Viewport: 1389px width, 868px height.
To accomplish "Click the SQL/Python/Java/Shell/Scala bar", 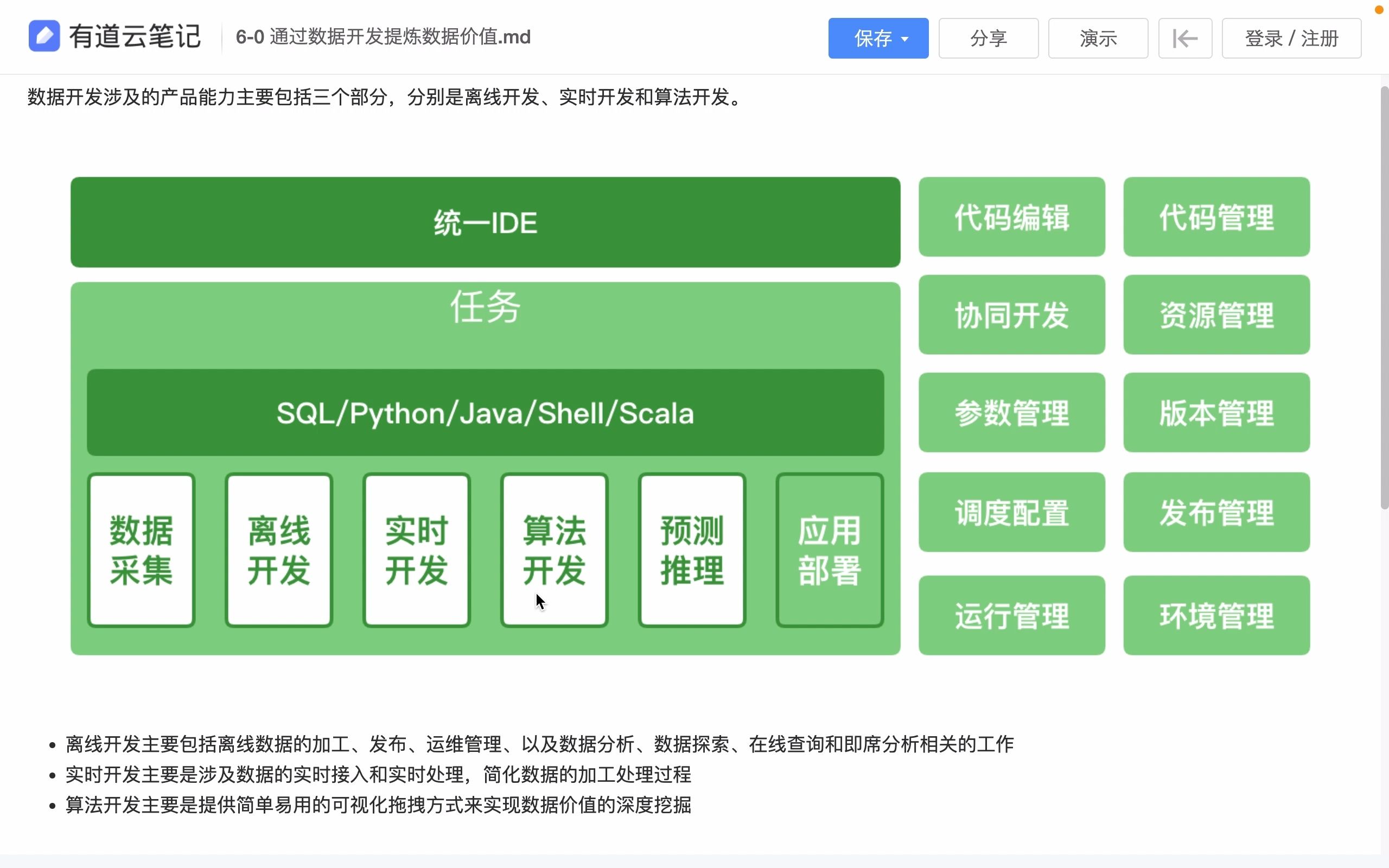I will [x=485, y=413].
